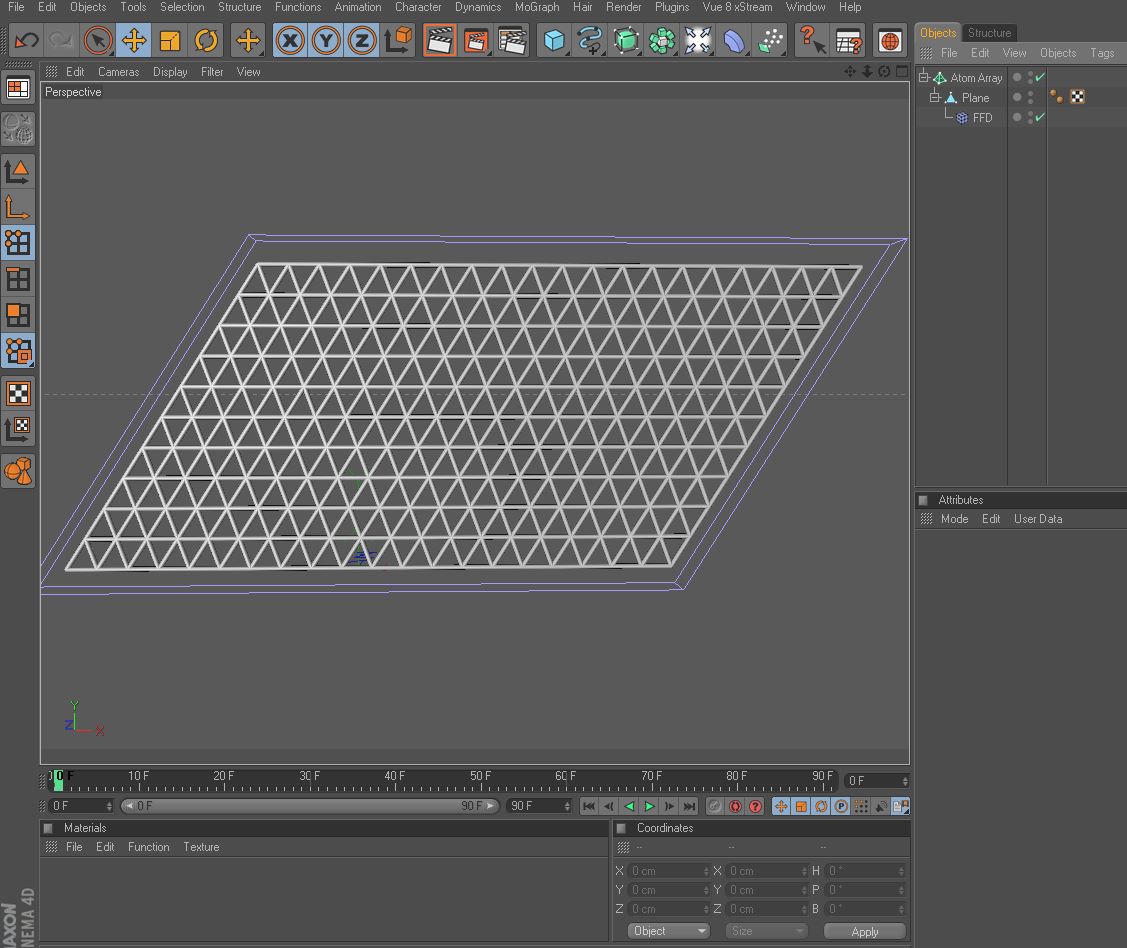Select the FFD object in the hierarchy

[982, 118]
